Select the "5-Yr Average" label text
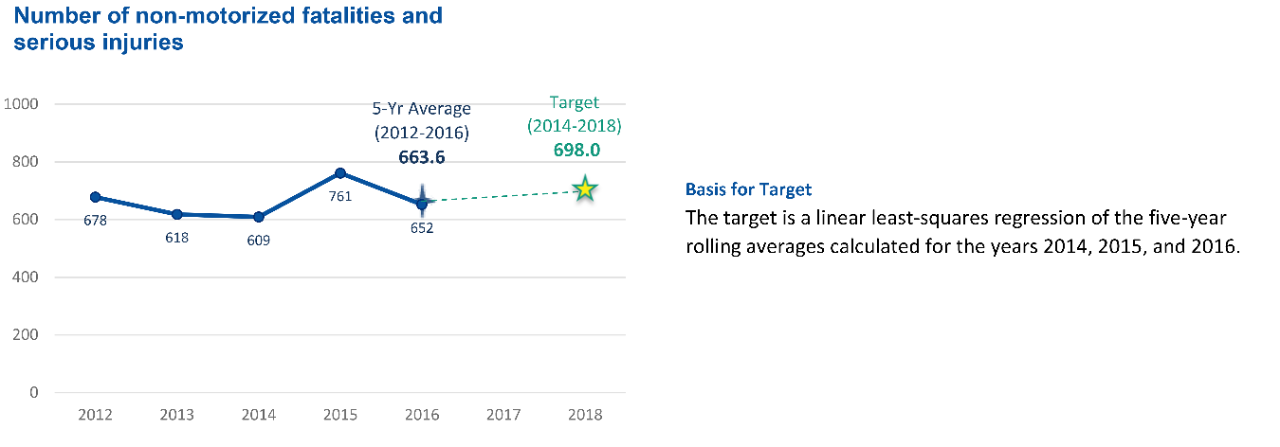 click(421, 109)
